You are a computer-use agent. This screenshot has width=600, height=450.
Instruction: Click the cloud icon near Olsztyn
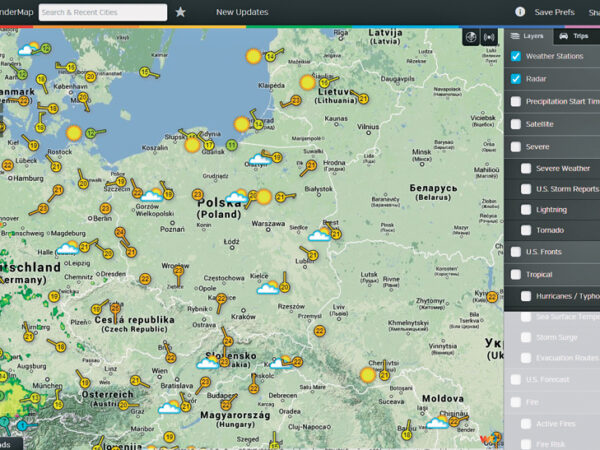click(258, 158)
